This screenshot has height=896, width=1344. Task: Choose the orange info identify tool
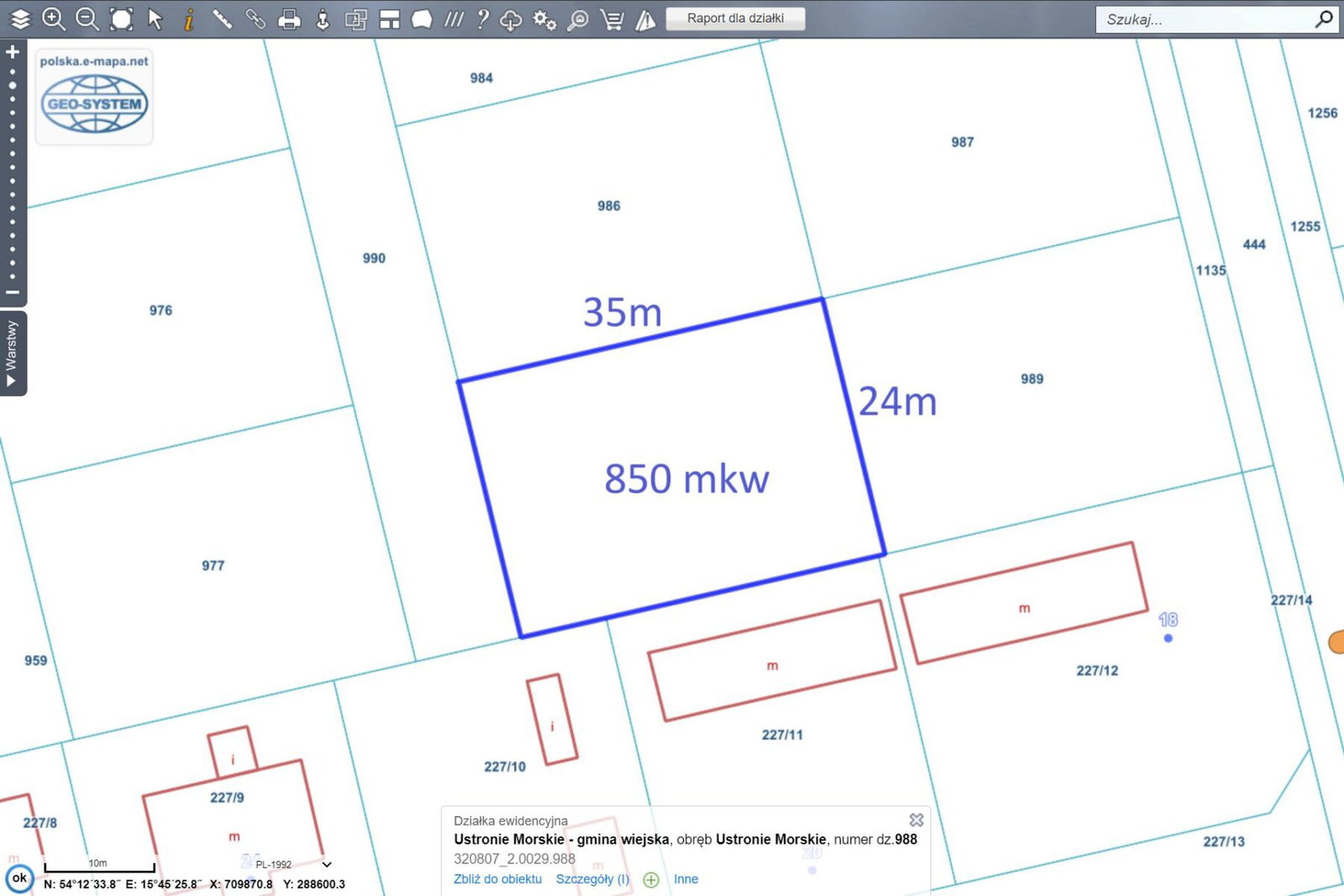(x=189, y=18)
